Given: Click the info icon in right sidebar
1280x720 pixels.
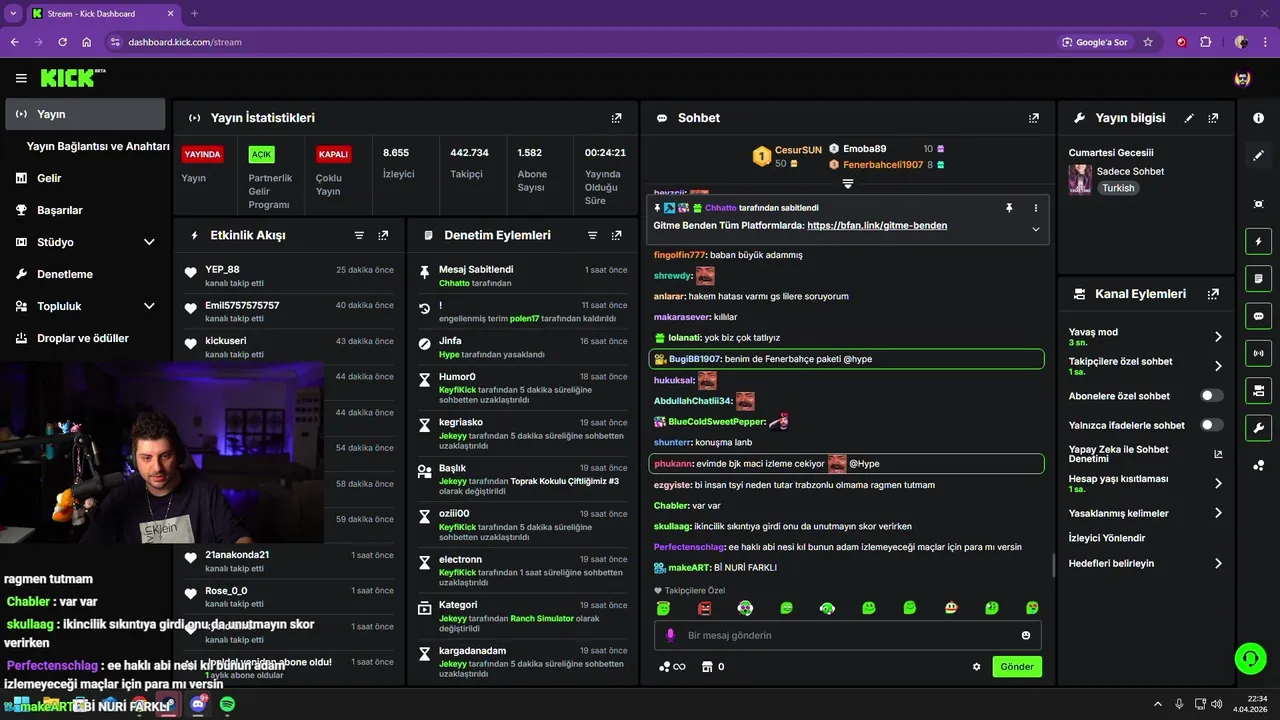Looking at the screenshot, I should (1258, 118).
